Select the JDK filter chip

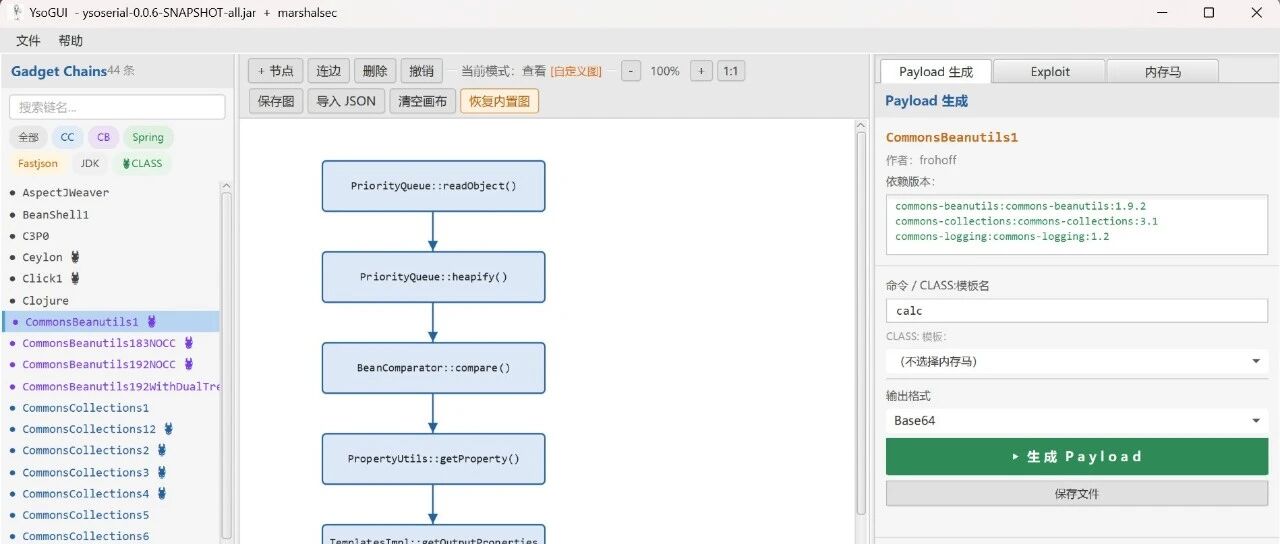pos(90,163)
